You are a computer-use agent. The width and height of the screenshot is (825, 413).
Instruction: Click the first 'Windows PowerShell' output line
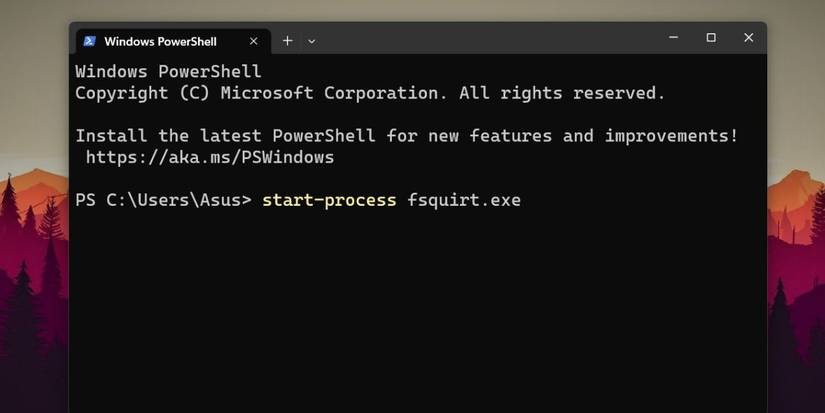tap(168, 72)
